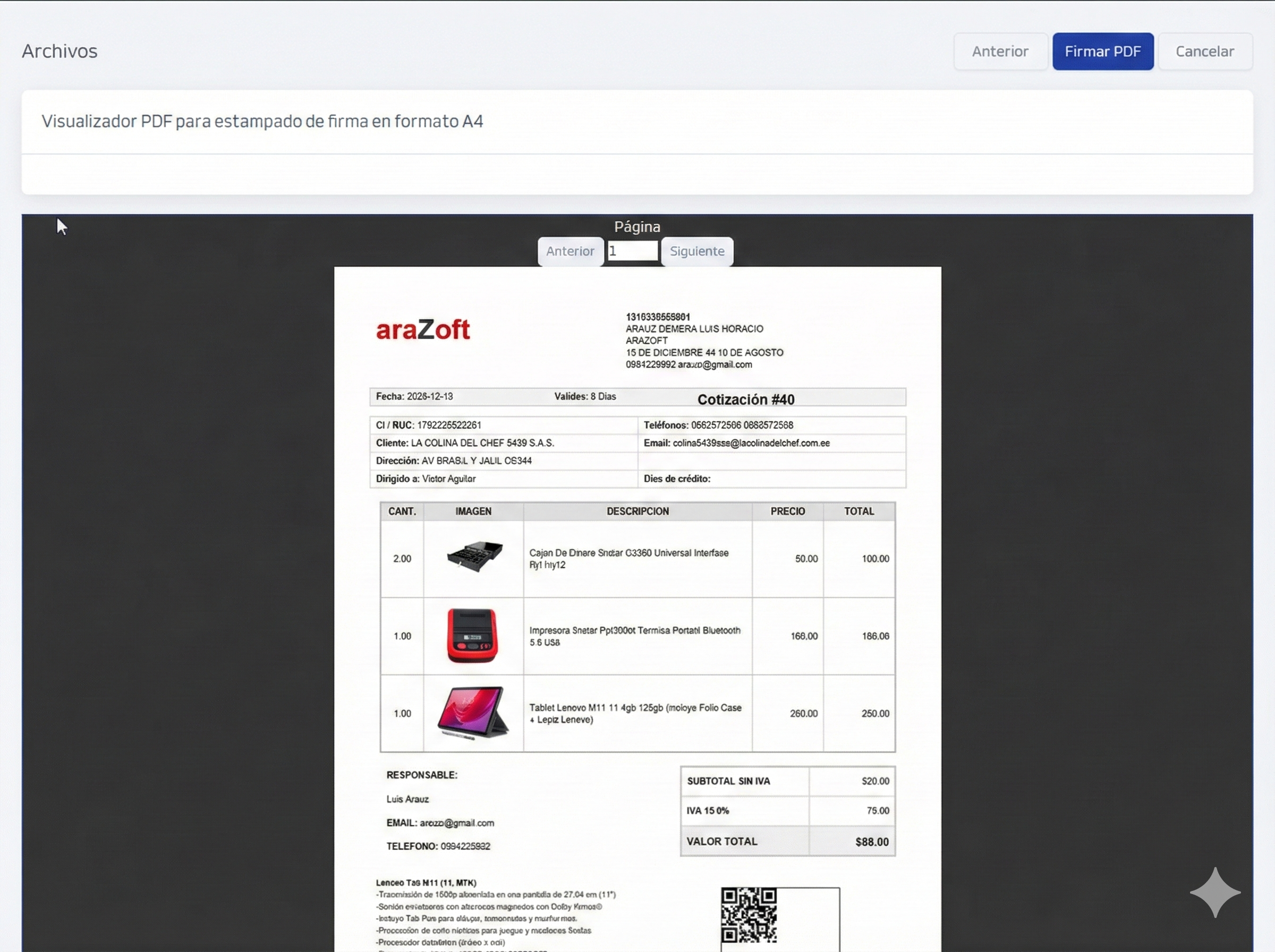Click the cash drawer product image
This screenshot has width=1275, height=952.
[x=474, y=557]
